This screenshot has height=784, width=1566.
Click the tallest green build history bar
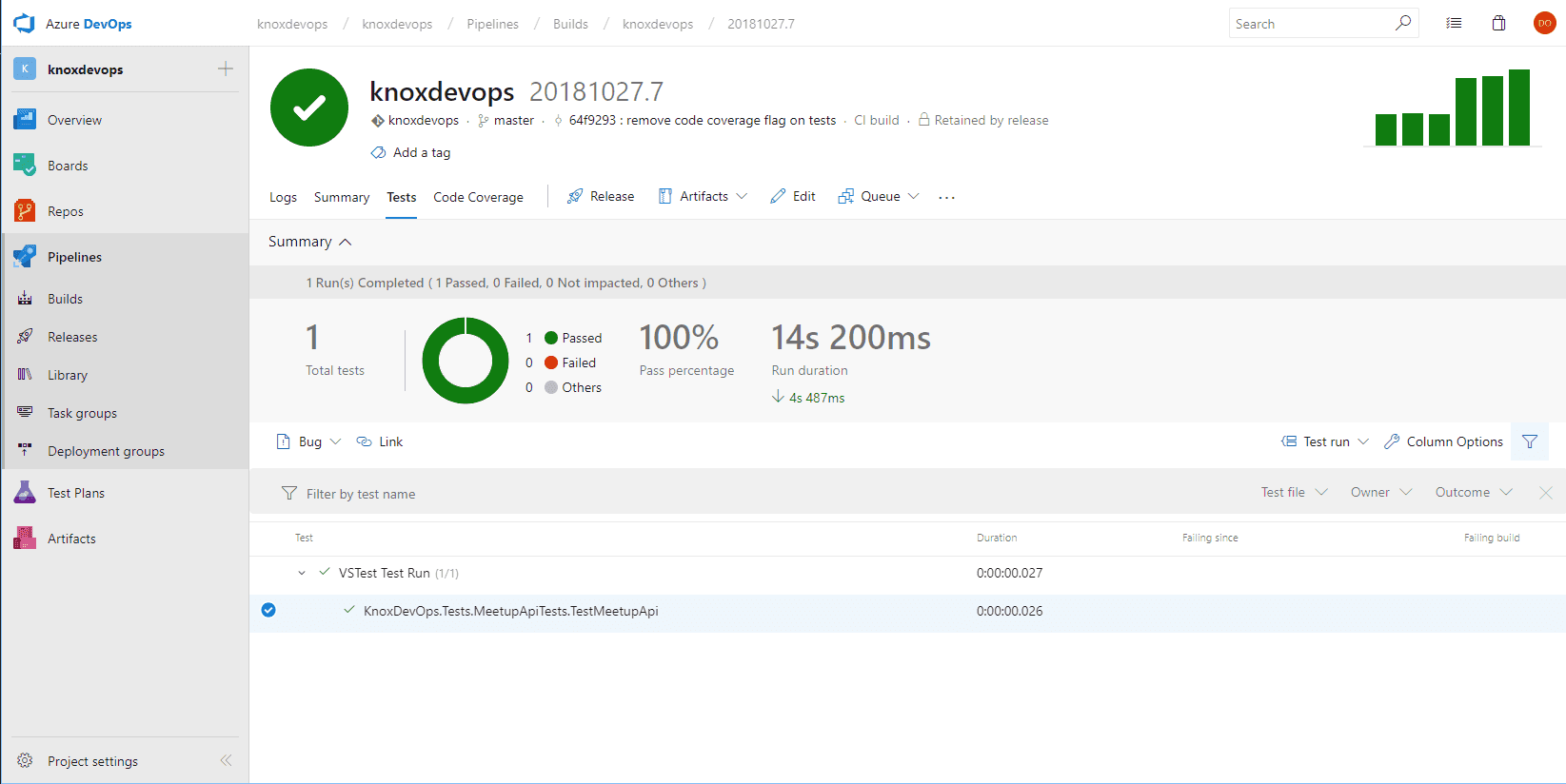[x=1519, y=108]
